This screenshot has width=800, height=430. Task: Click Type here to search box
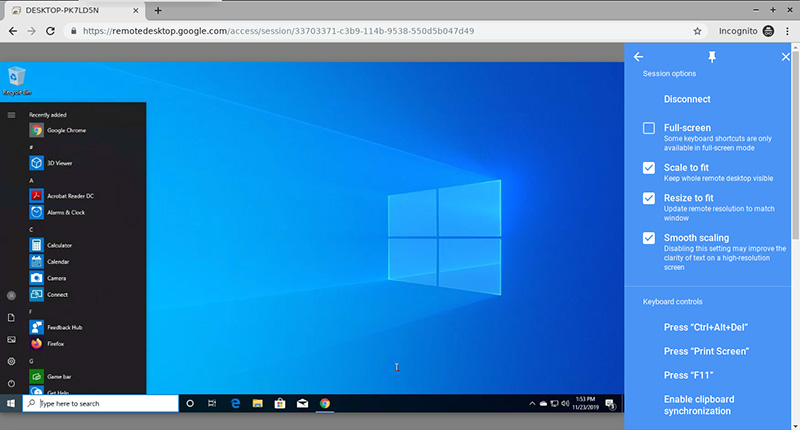tap(101, 403)
